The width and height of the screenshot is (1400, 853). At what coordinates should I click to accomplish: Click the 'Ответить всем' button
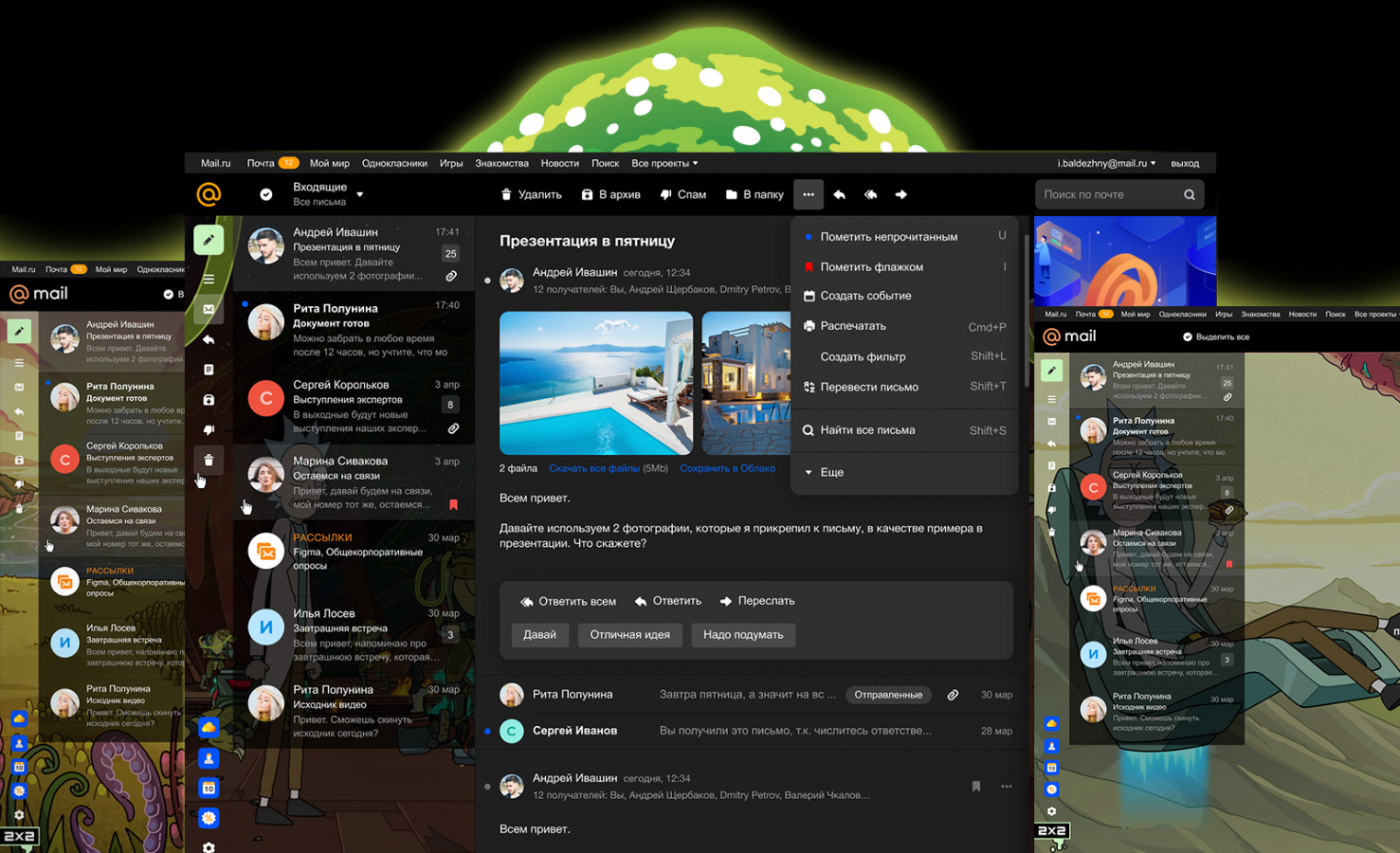[x=568, y=601]
